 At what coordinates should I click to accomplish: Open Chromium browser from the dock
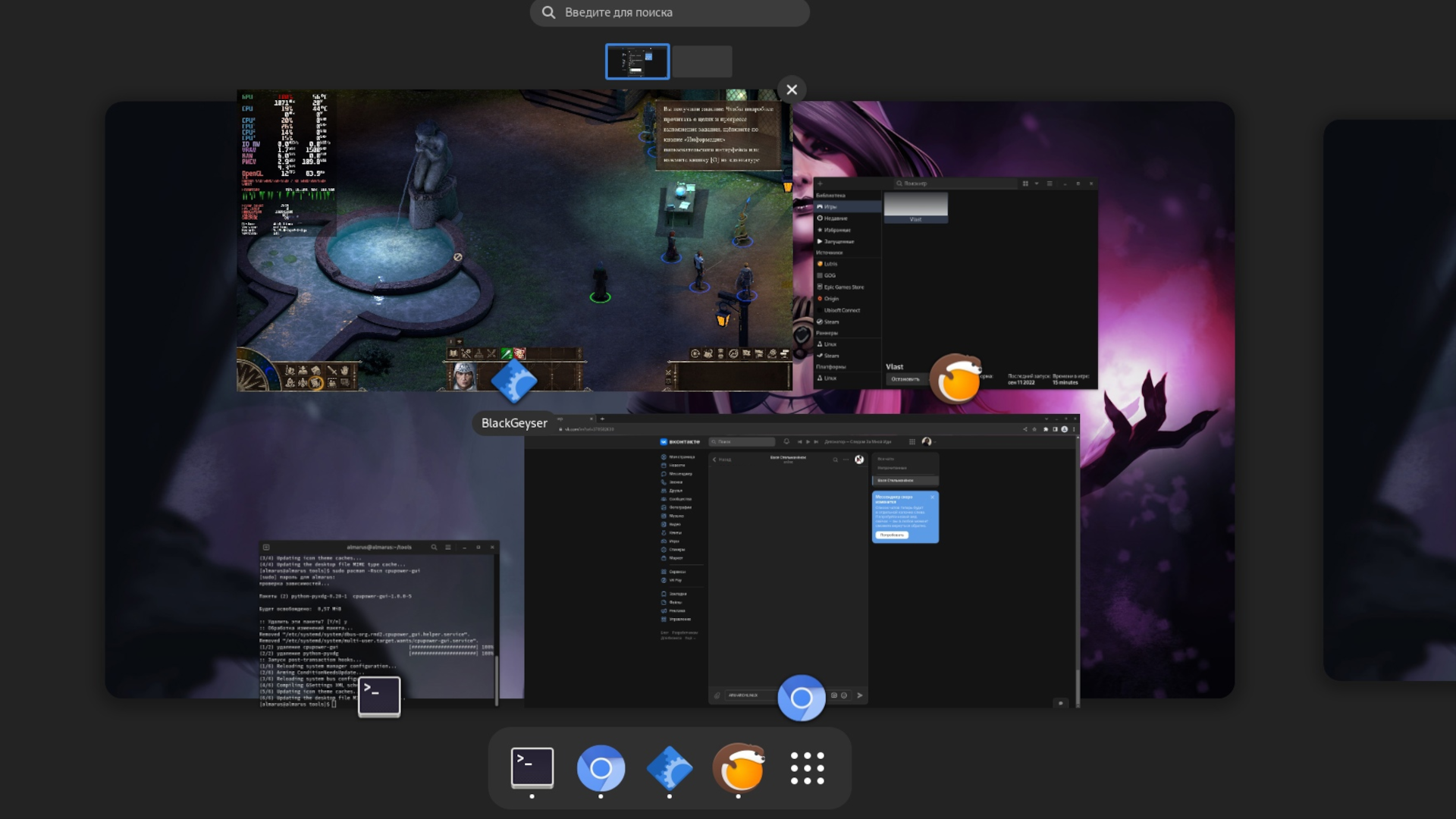click(601, 767)
